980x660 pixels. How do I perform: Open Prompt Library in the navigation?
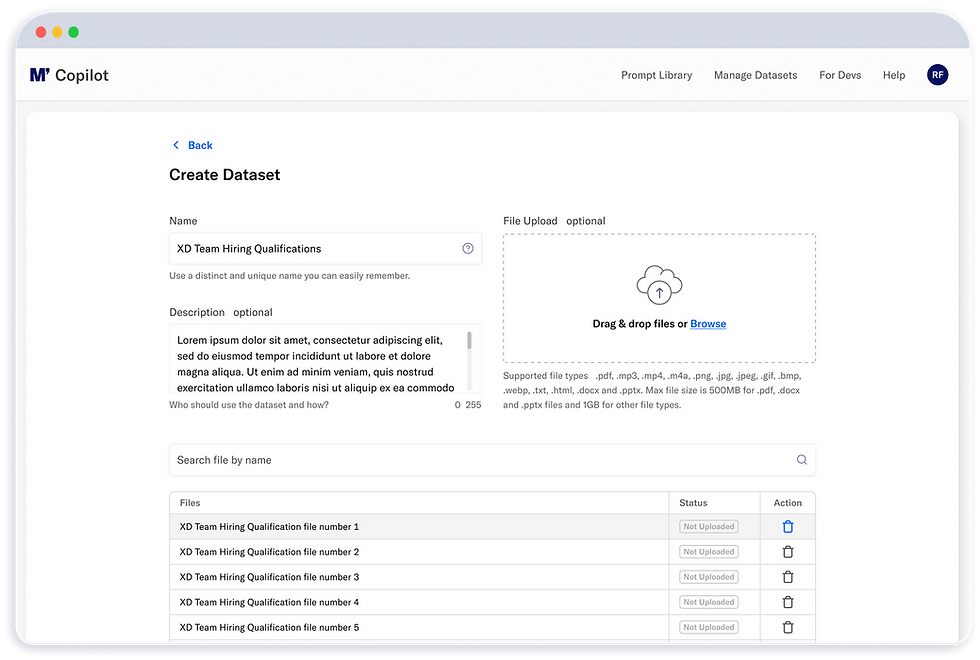656,75
